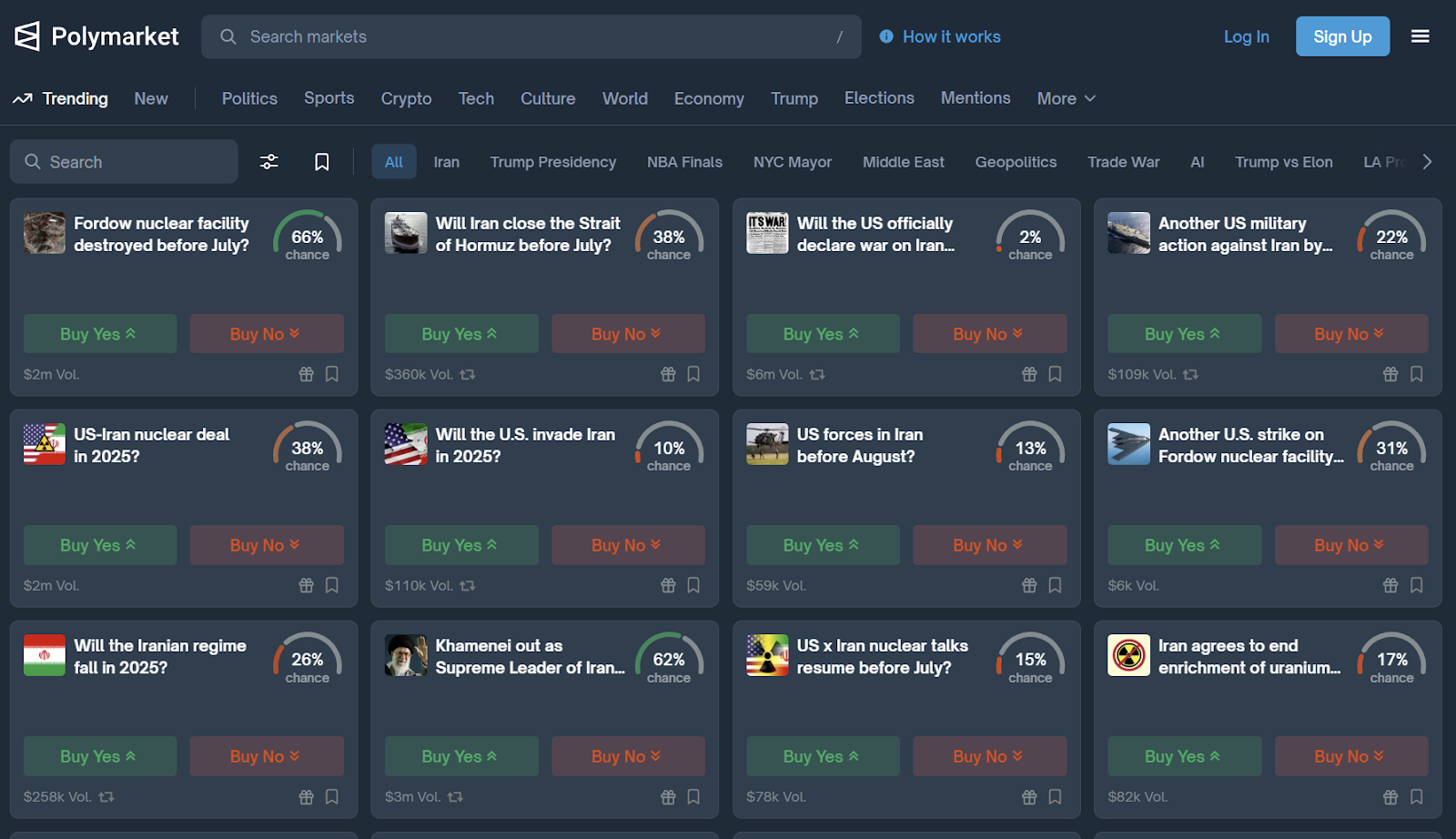Screen dimensions: 1456x839
Task: Click repost icon next to $110k Vol.
Action: tap(468, 585)
